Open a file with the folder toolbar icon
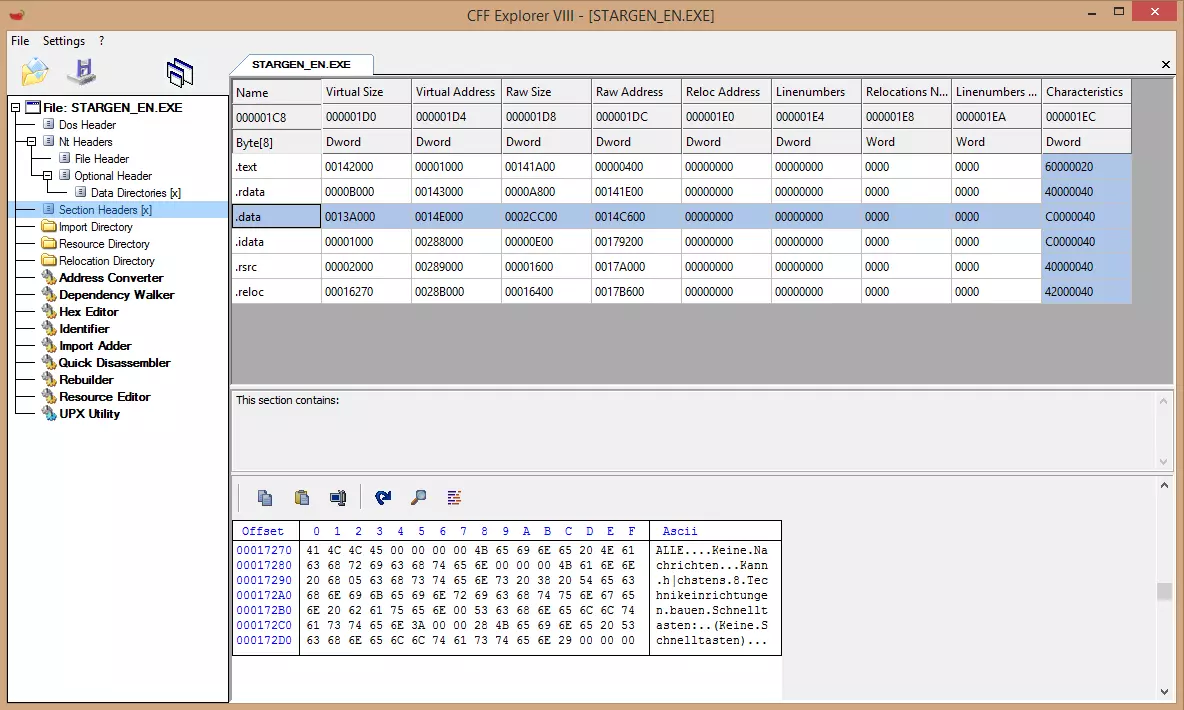Image resolution: width=1184 pixels, height=710 pixels. 35,72
